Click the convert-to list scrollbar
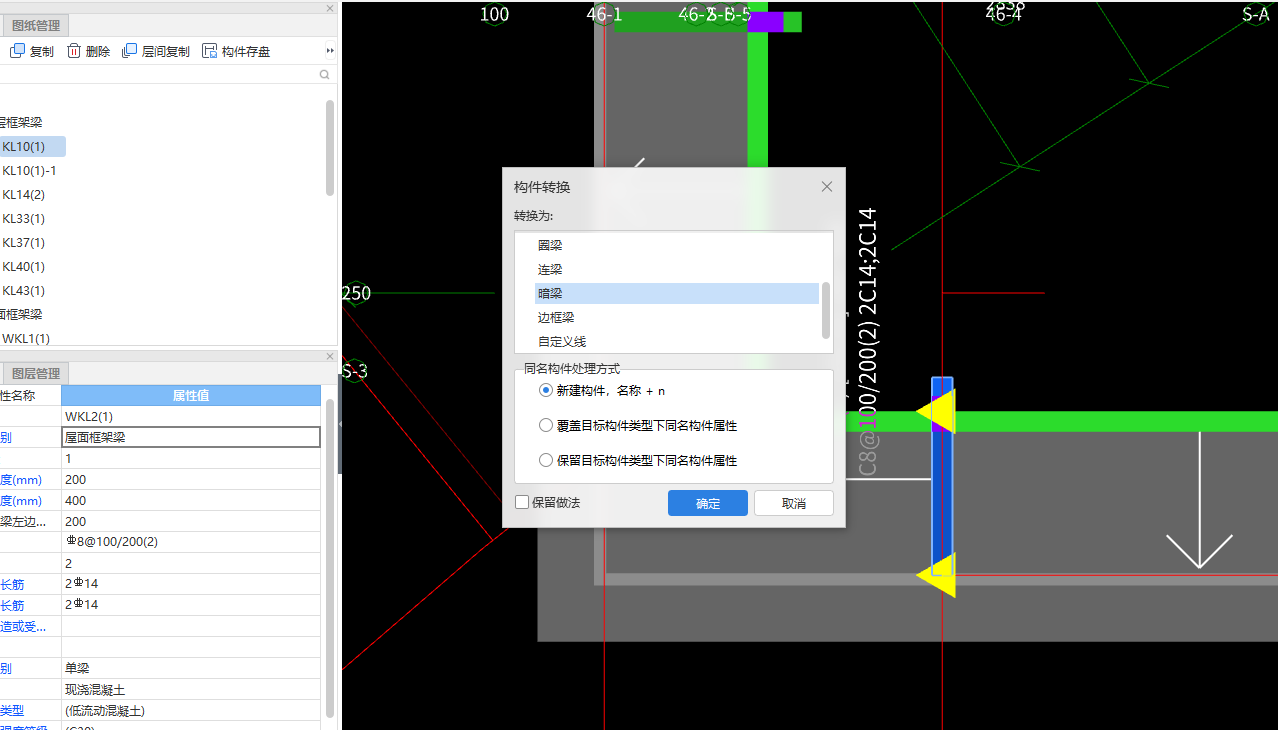Image resolution: width=1278 pixels, height=730 pixels. 826,310
